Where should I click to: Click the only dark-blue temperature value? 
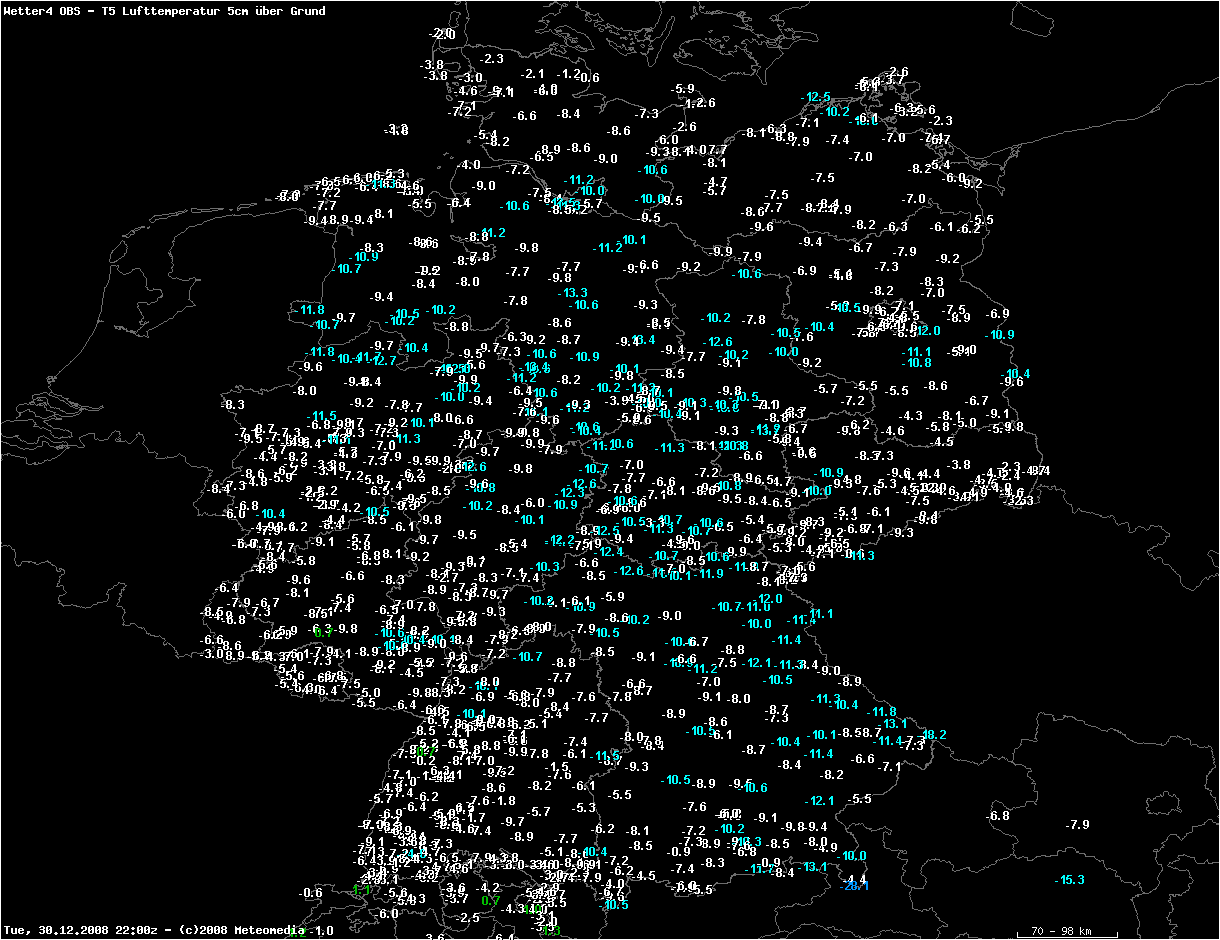pos(856,886)
